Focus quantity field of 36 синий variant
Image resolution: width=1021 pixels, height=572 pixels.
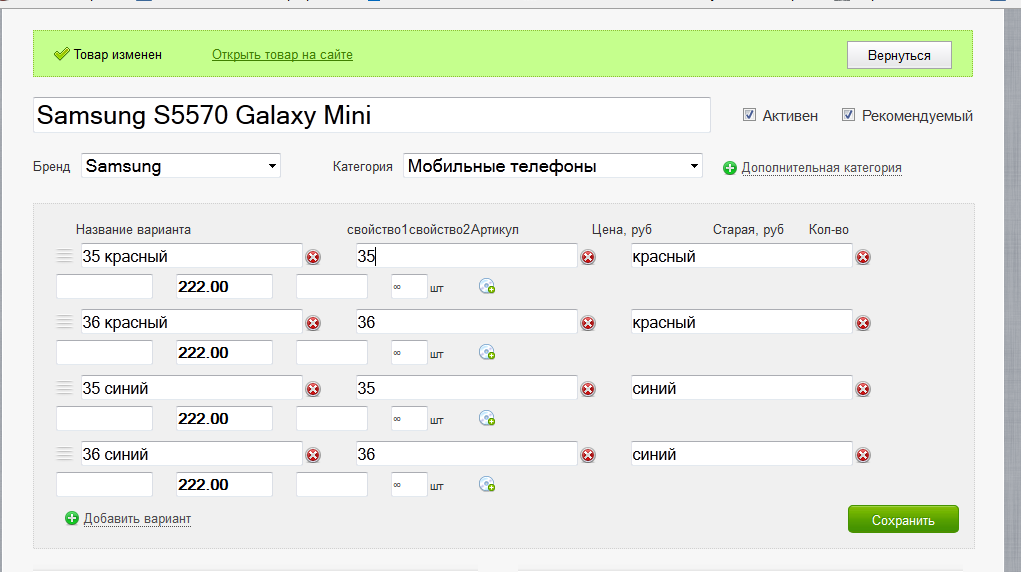coord(409,485)
